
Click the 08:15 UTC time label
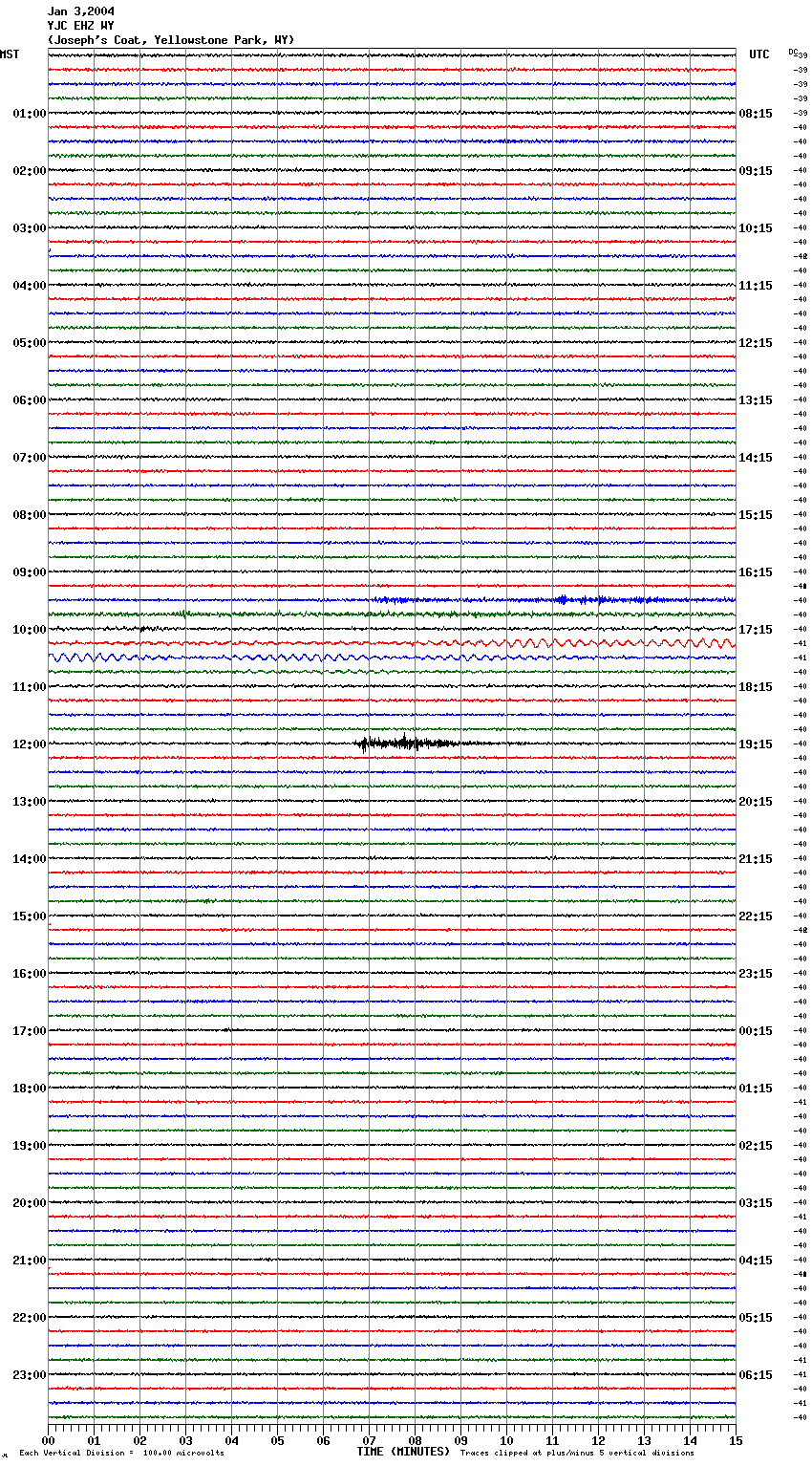756,114
